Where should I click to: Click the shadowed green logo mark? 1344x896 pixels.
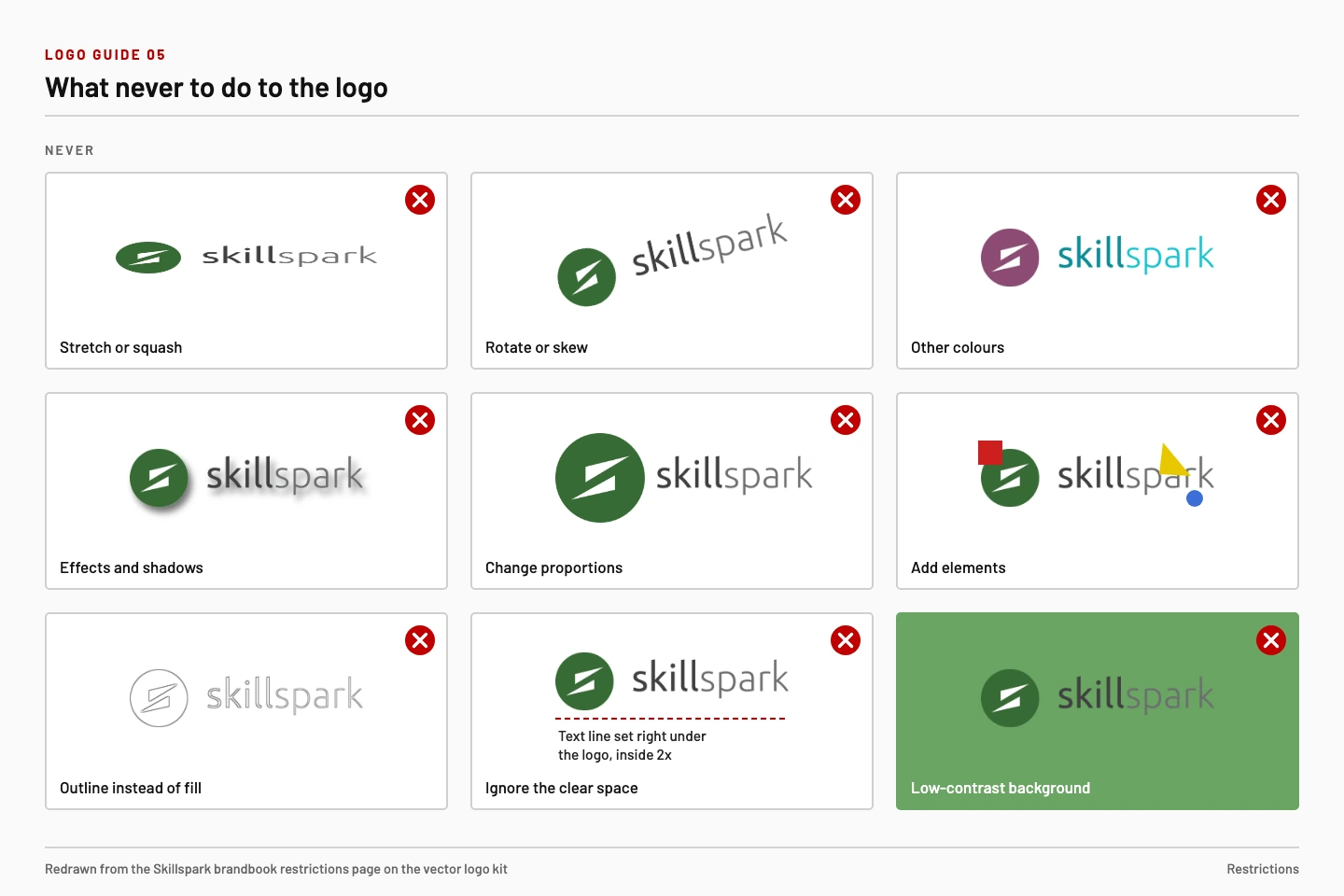click(x=159, y=478)
